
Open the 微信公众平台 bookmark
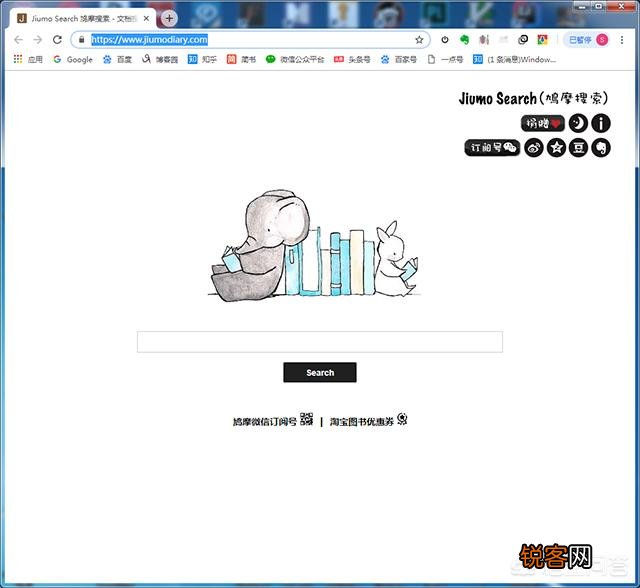[295, 60]
